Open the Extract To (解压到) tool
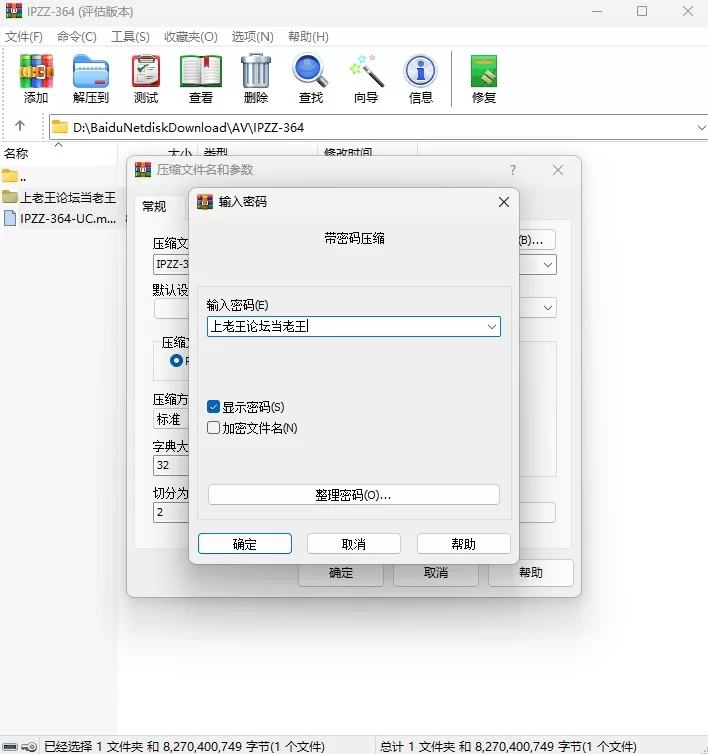The image size is (708, 754). (x=91, y=79)
